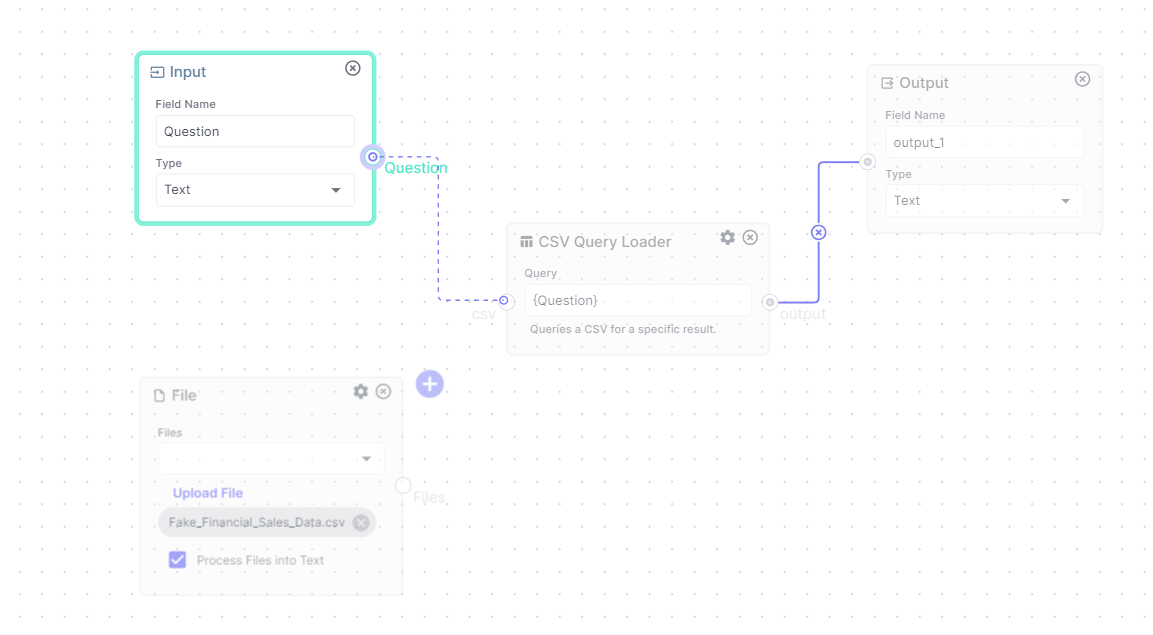Remove Fake_Financial_Sales_Data.csv with its x icon

click(361, 522)
